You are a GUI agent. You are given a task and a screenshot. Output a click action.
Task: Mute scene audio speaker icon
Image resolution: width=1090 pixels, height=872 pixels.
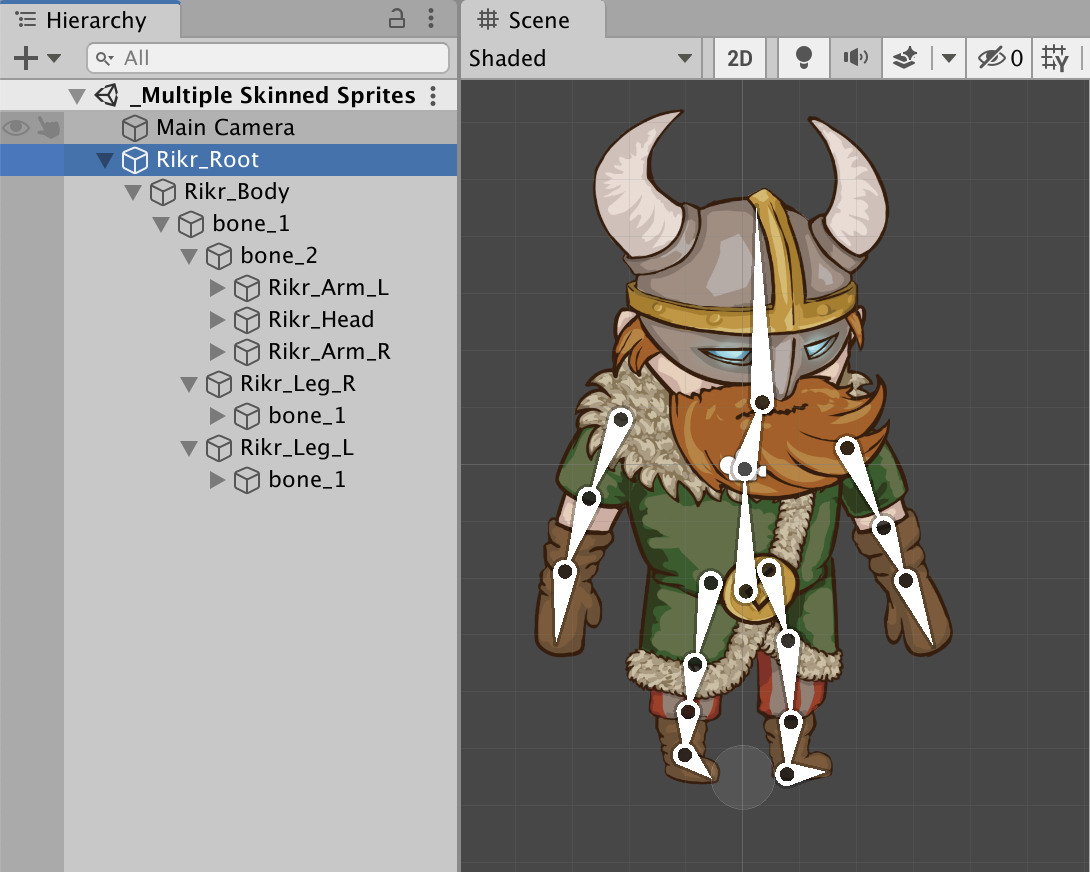[854, 58]
